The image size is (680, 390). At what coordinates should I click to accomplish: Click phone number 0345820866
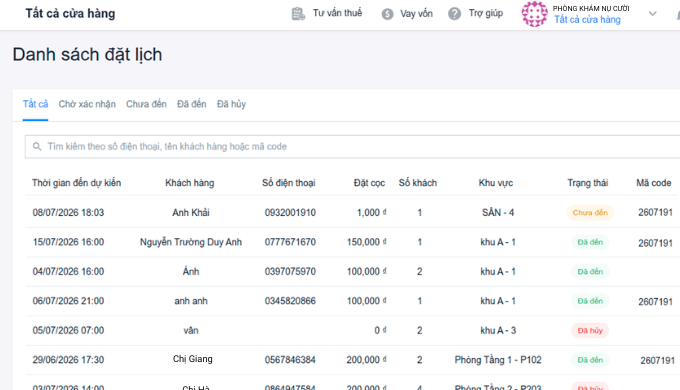pos(290,301)
